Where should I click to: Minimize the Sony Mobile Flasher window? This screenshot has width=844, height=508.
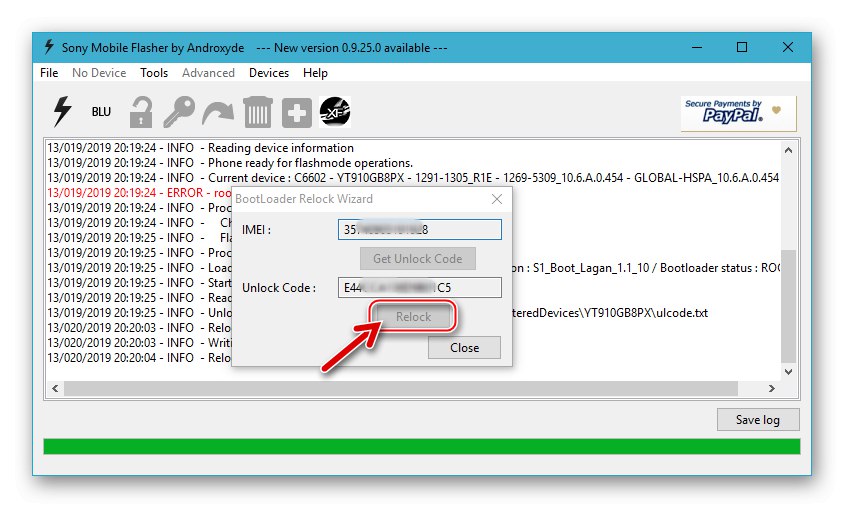[697, 47]
